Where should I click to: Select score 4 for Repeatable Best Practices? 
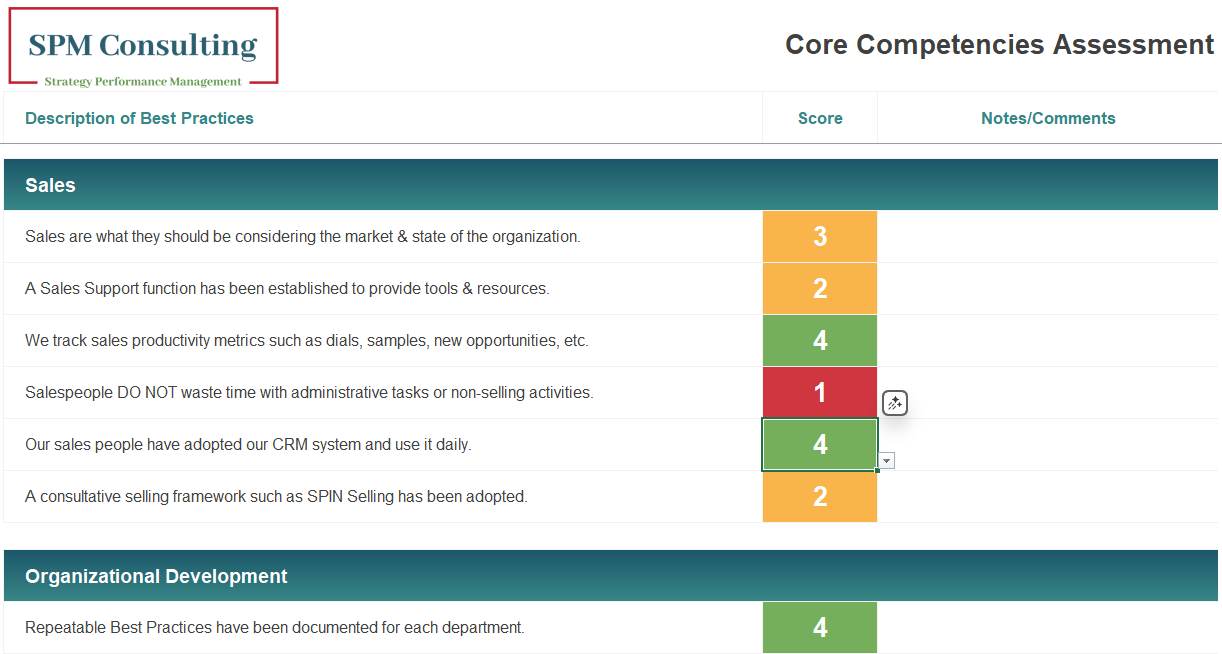(820, 627)
